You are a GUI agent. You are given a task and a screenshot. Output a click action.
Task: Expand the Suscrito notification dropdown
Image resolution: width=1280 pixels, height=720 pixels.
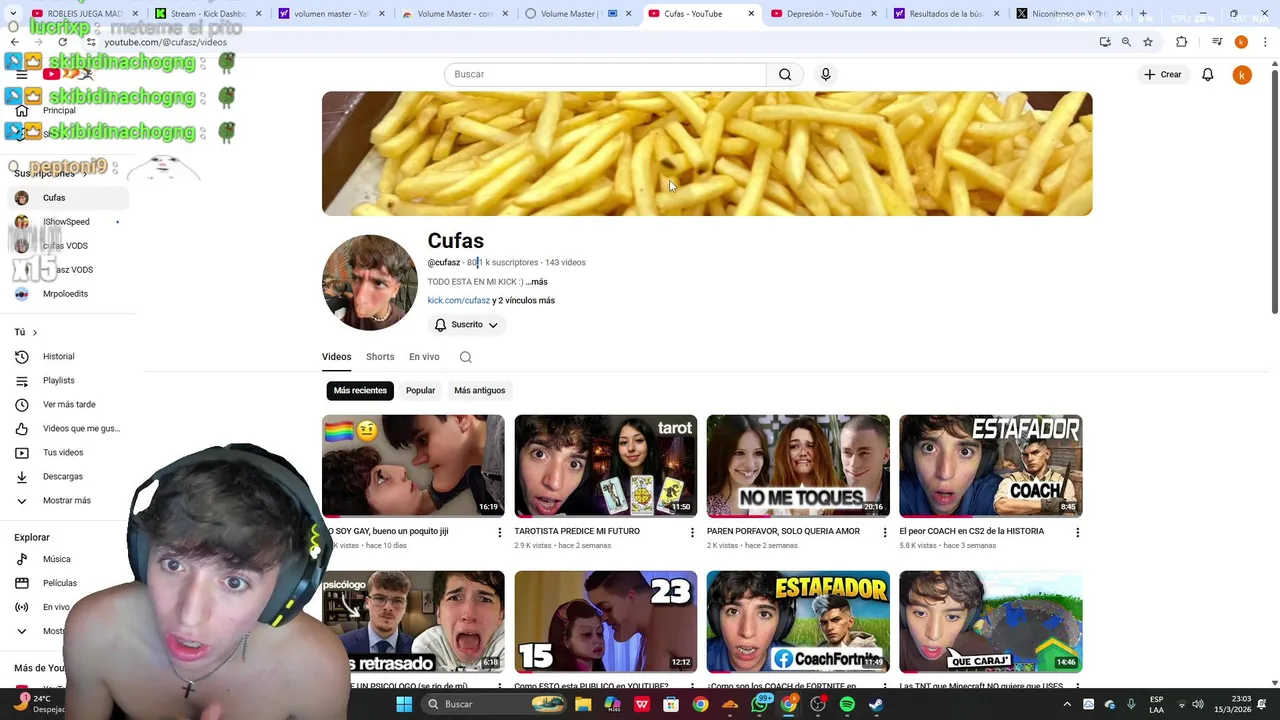(466, 325)
